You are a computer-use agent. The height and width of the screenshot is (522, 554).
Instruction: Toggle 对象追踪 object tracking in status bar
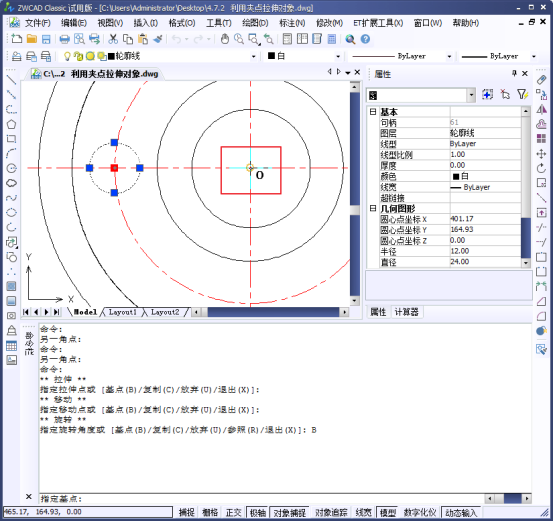pyautogui.click(x=331, y=512)
